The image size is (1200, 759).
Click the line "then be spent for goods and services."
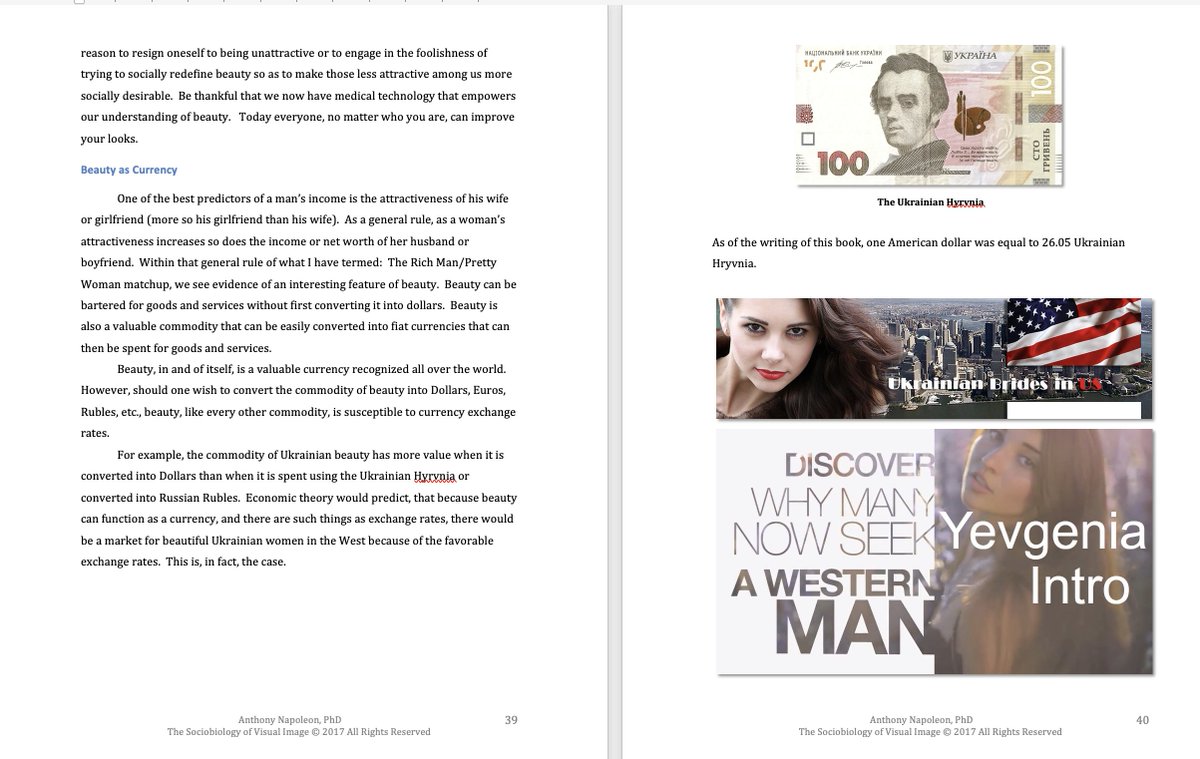(x=176, y=348)
